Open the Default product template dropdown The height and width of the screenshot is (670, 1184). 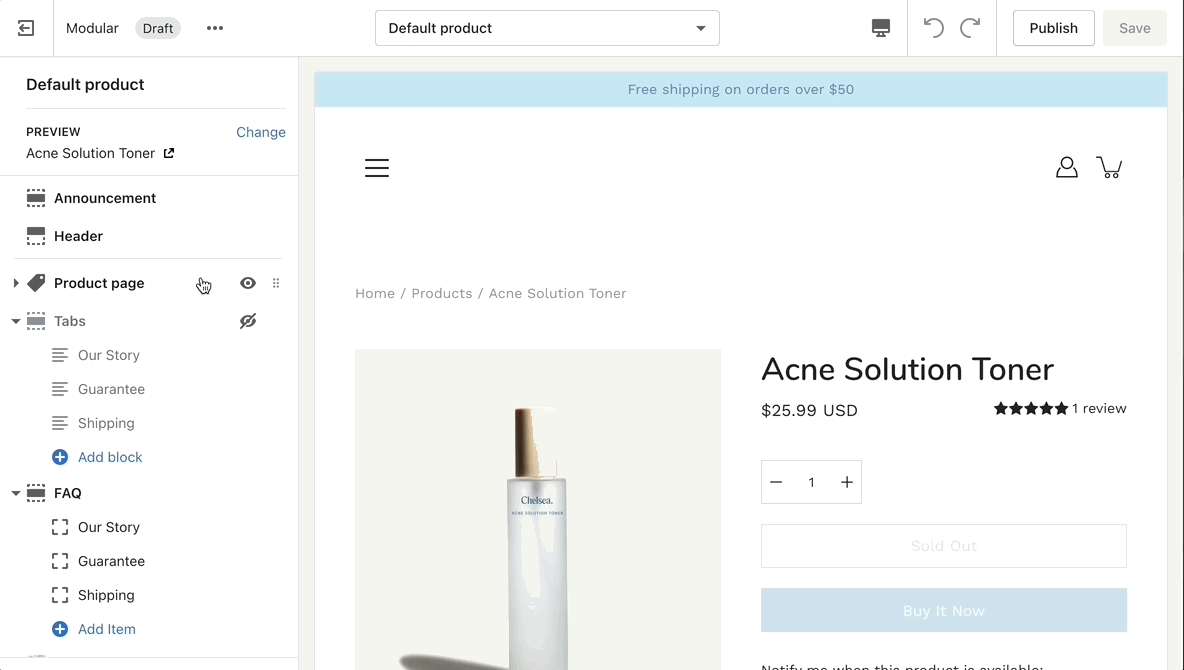547,28
